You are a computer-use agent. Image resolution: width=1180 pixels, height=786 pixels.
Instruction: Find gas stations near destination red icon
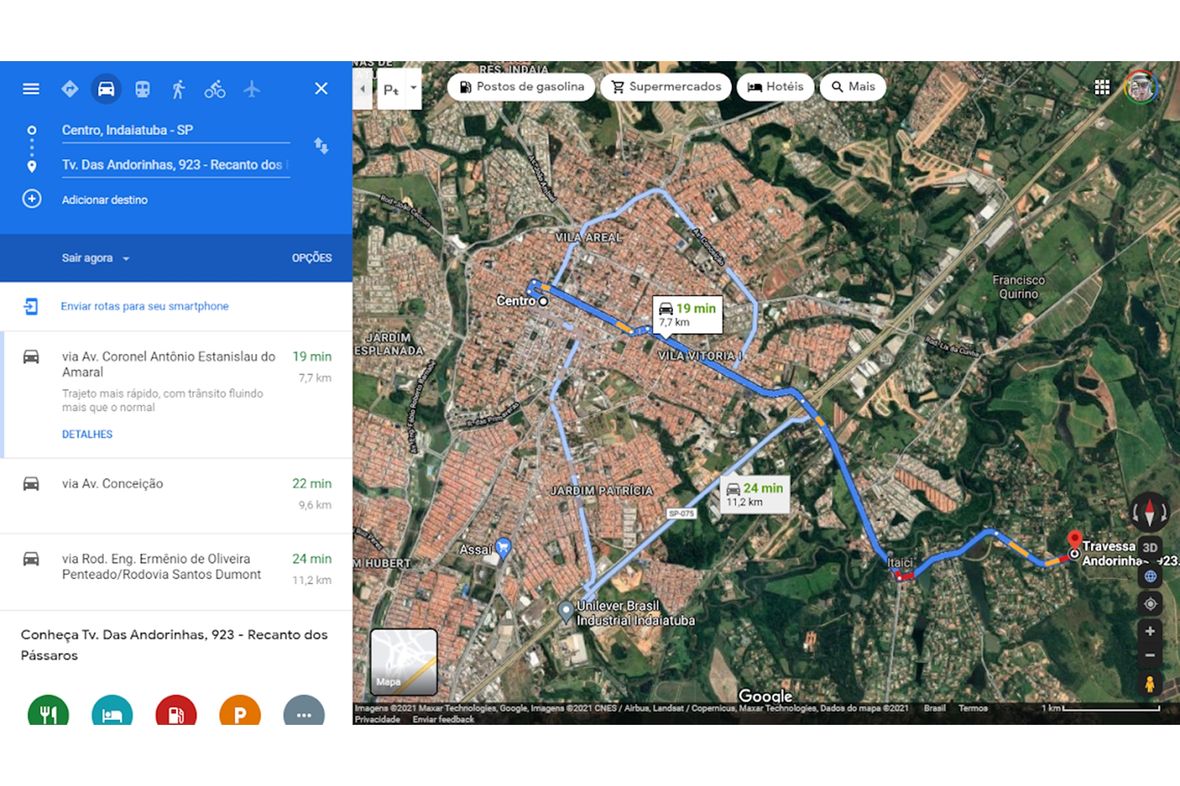[x=176, y=711]
